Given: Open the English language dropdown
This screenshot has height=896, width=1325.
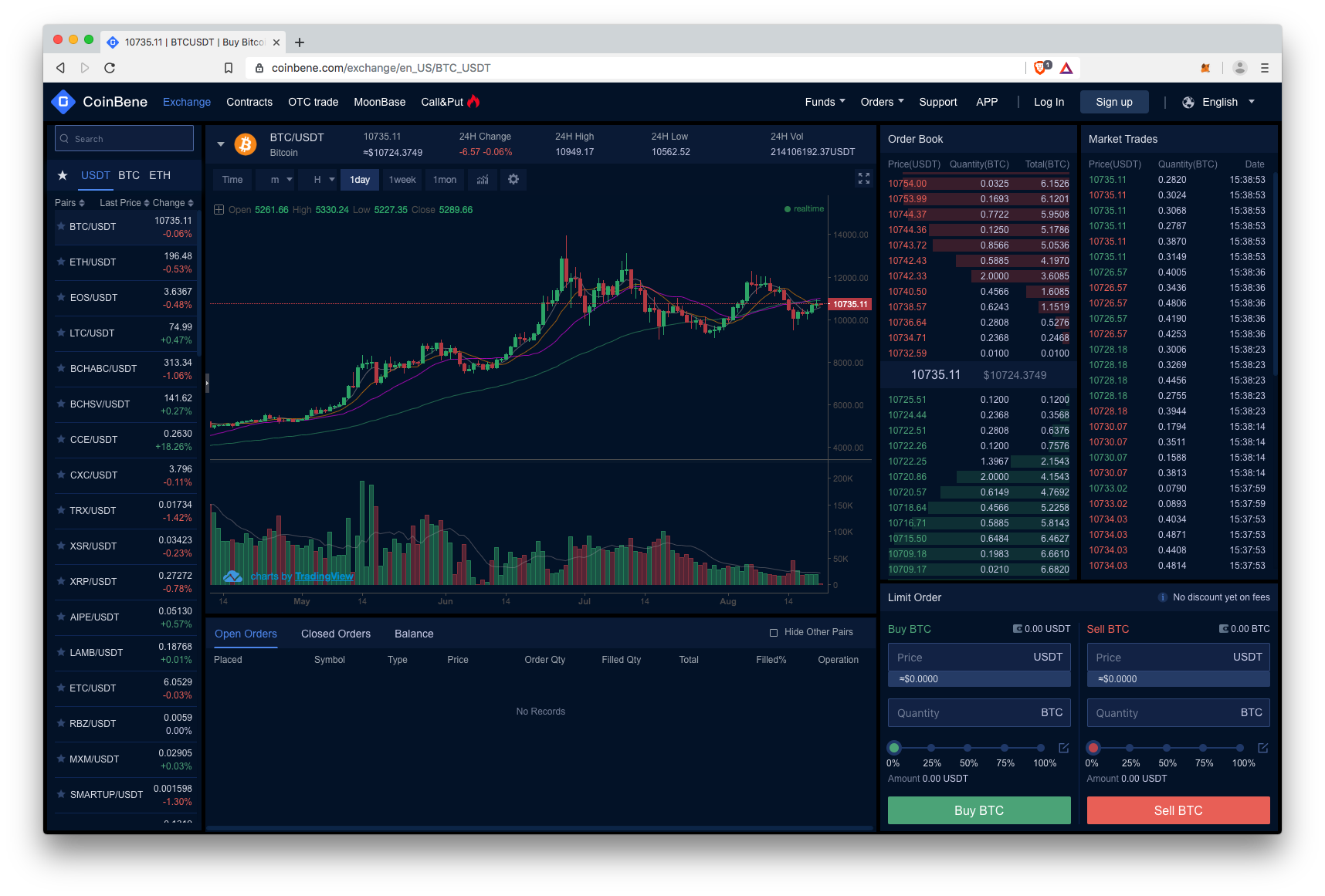Looking at the screenshot, I should point(1228,102).
